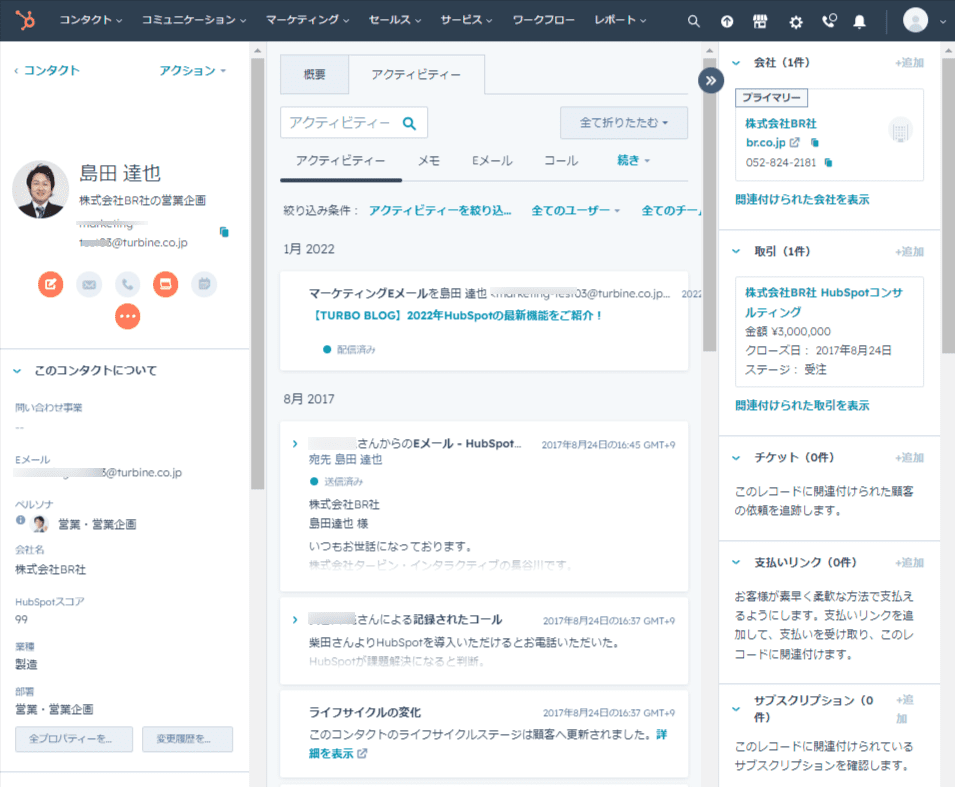Open the marketplace icon in top bar
The width and height of the screenshot is (955, 787).
tap(760, 21)
